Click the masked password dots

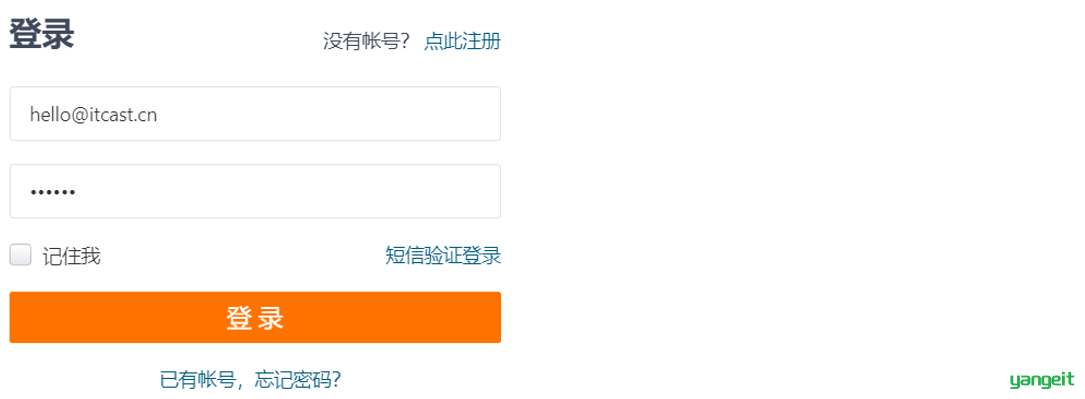pos(53,192)
